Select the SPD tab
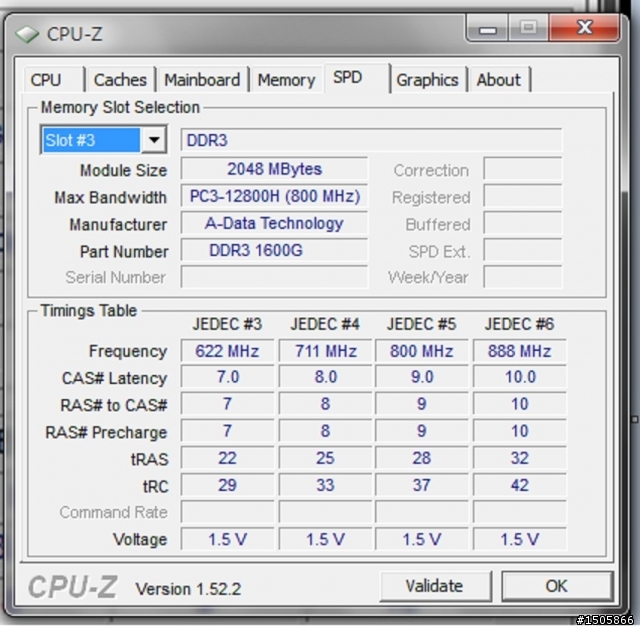Screen dimensions: 640x628 (x=356, y=78)
